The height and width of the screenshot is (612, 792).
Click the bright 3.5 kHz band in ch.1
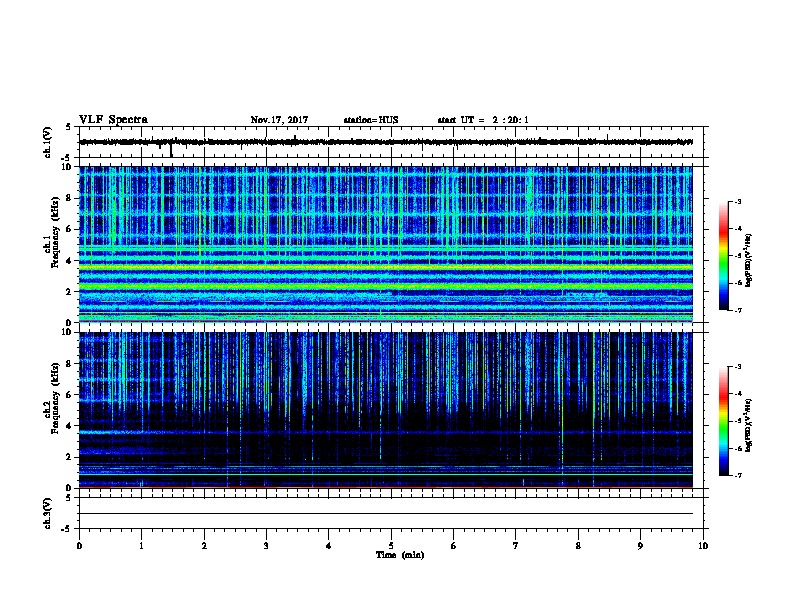[x=386, y=267]
